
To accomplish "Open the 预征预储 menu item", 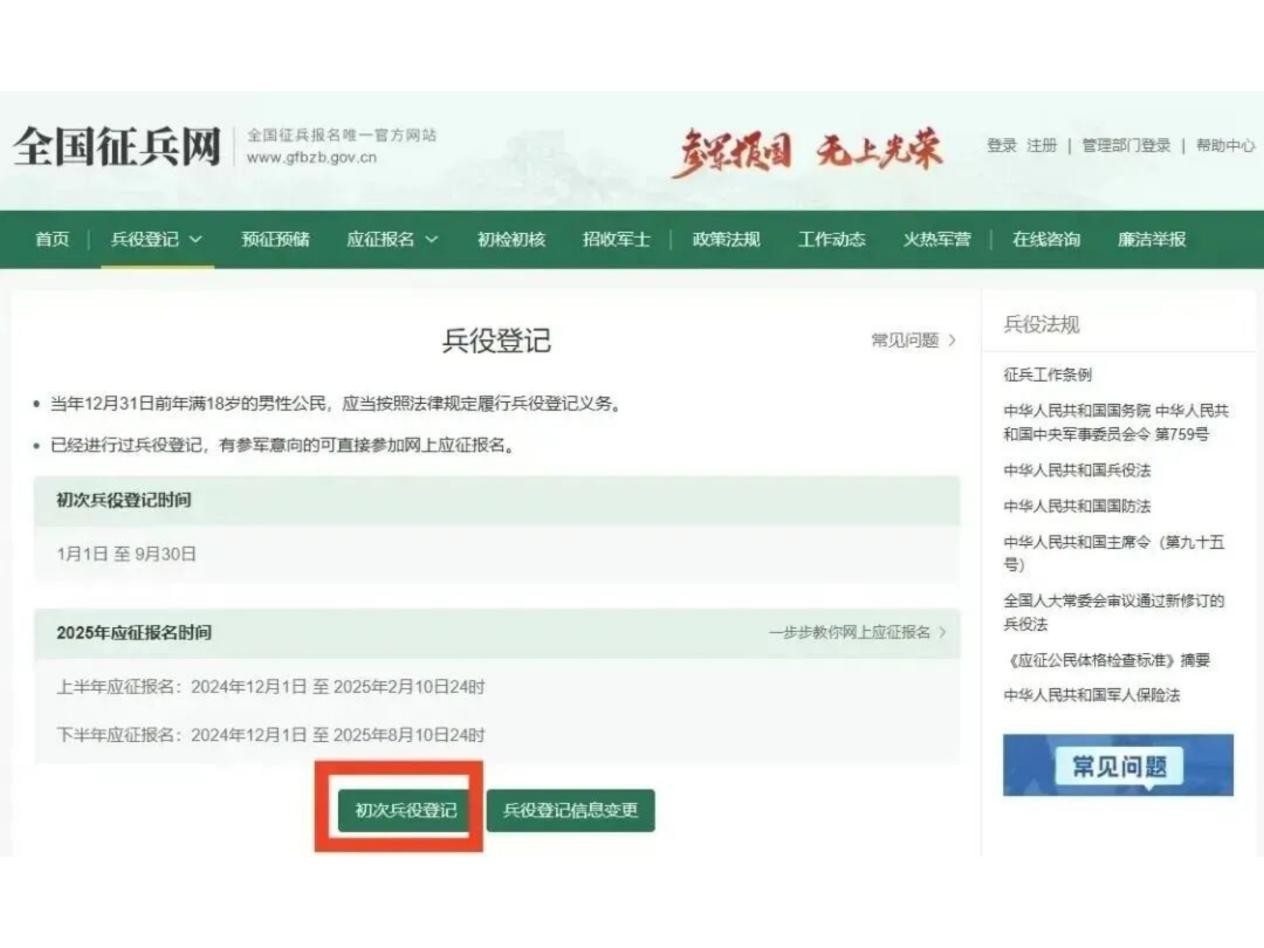I will (x=275, y=240).
